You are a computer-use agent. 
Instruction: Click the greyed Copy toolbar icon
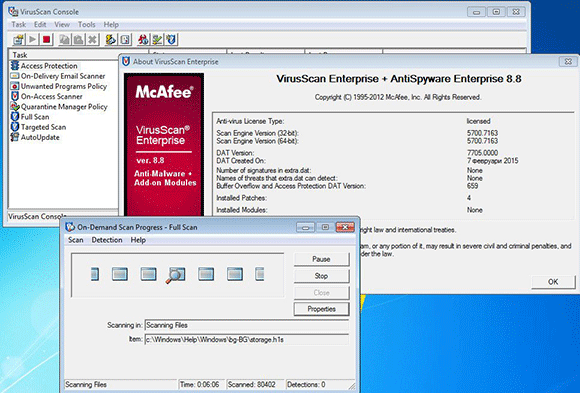pyautogui.click(x=64, y=39)
